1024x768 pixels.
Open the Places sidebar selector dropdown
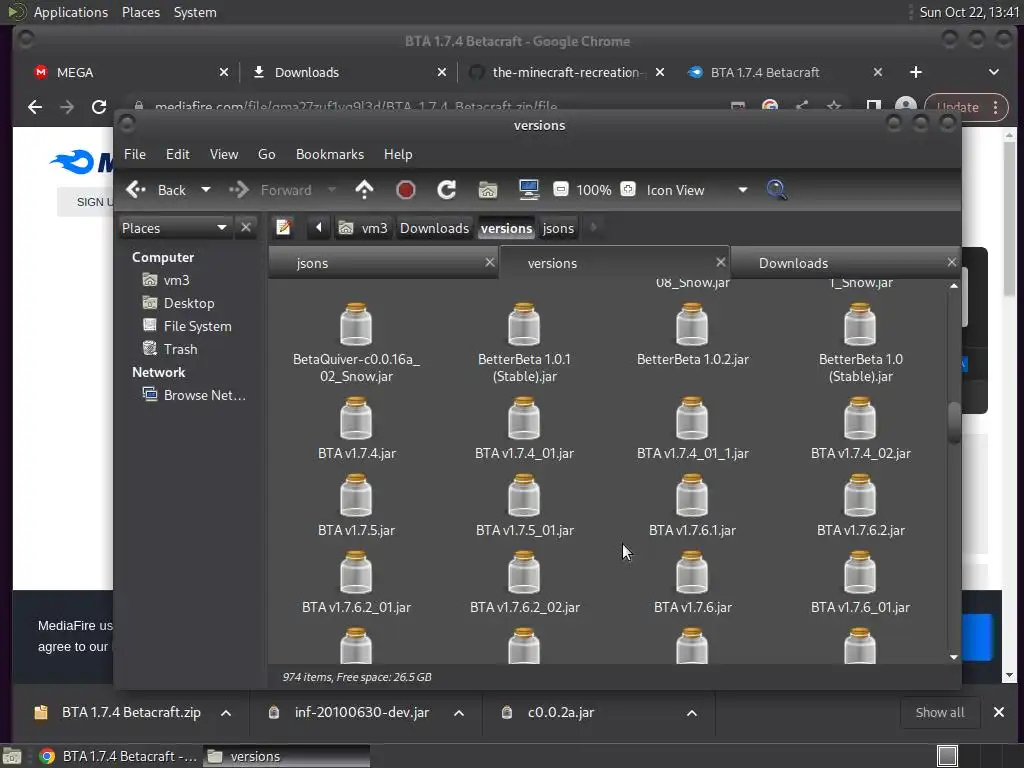coord(221,228)
